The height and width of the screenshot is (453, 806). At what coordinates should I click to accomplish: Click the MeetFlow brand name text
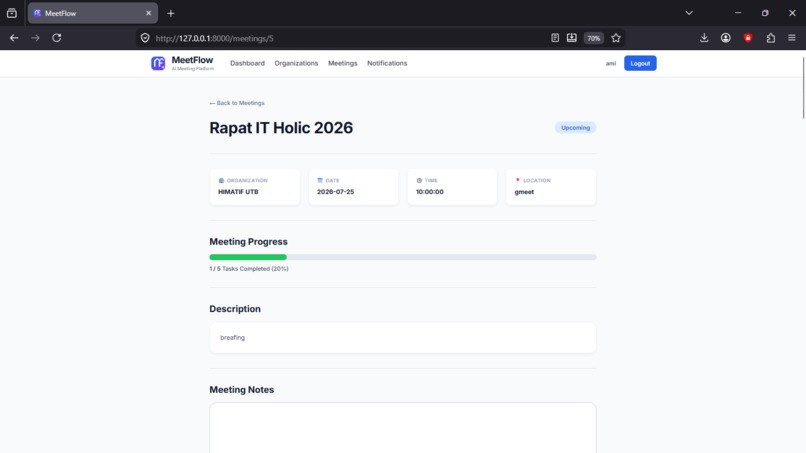[192, 60]
